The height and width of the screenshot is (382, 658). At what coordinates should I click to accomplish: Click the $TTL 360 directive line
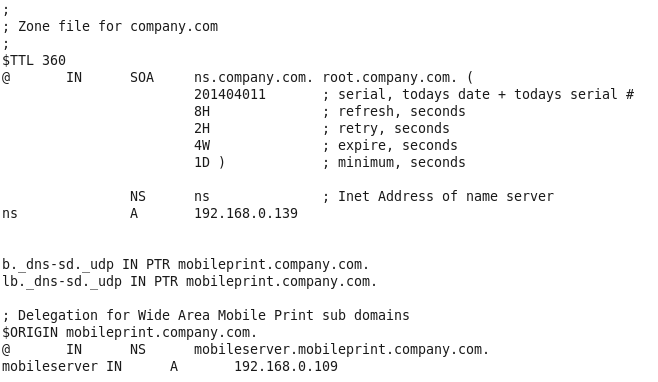pyautogui.click(x=34, y=60)
